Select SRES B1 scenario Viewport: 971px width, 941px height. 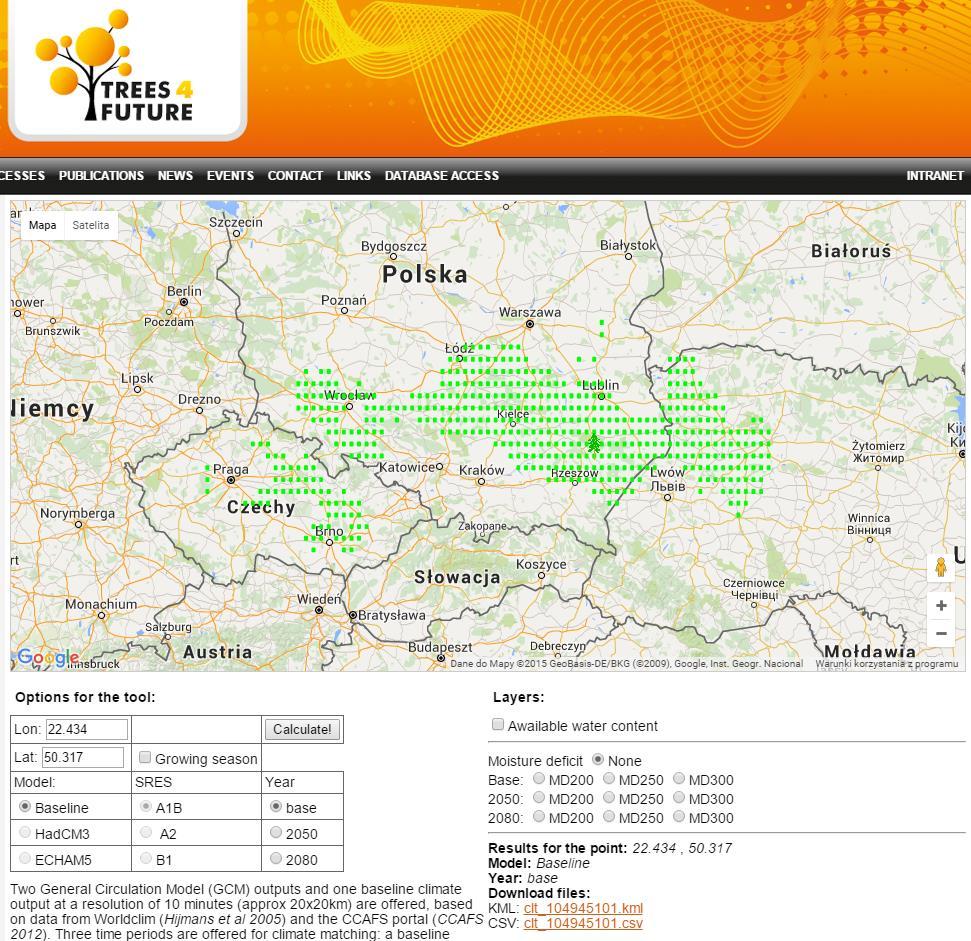tap(146, 859)
